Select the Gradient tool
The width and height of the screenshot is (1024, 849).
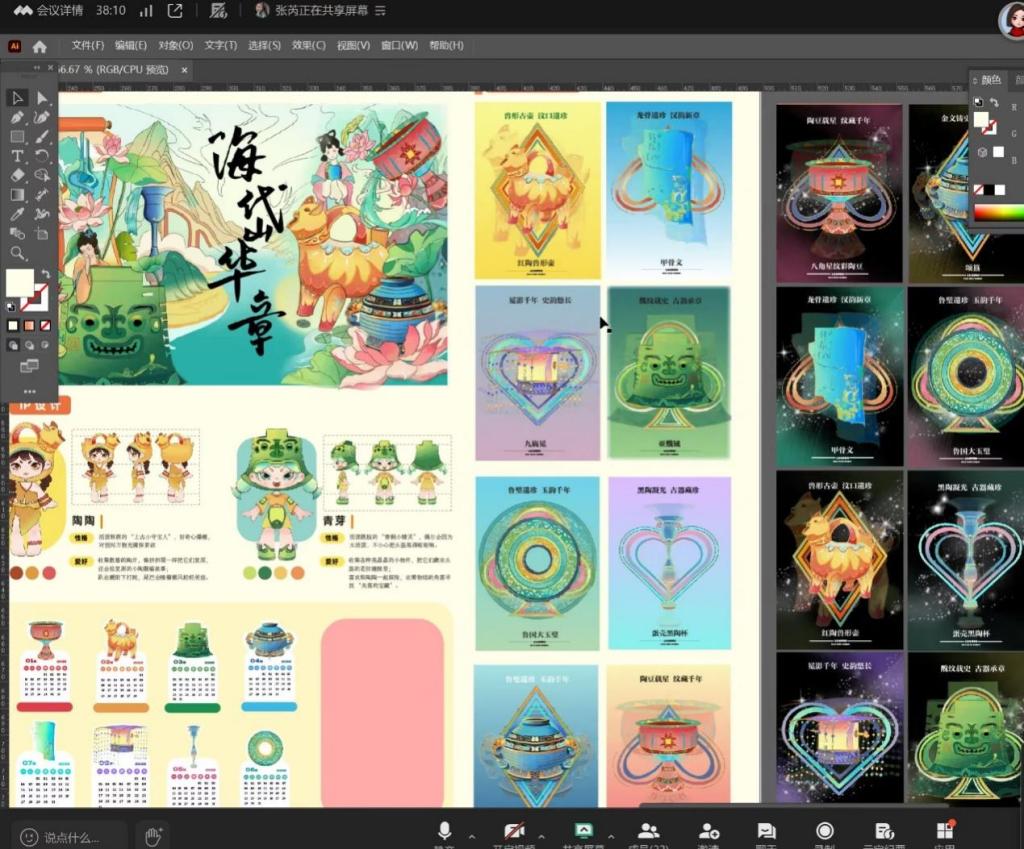point(17,195)
